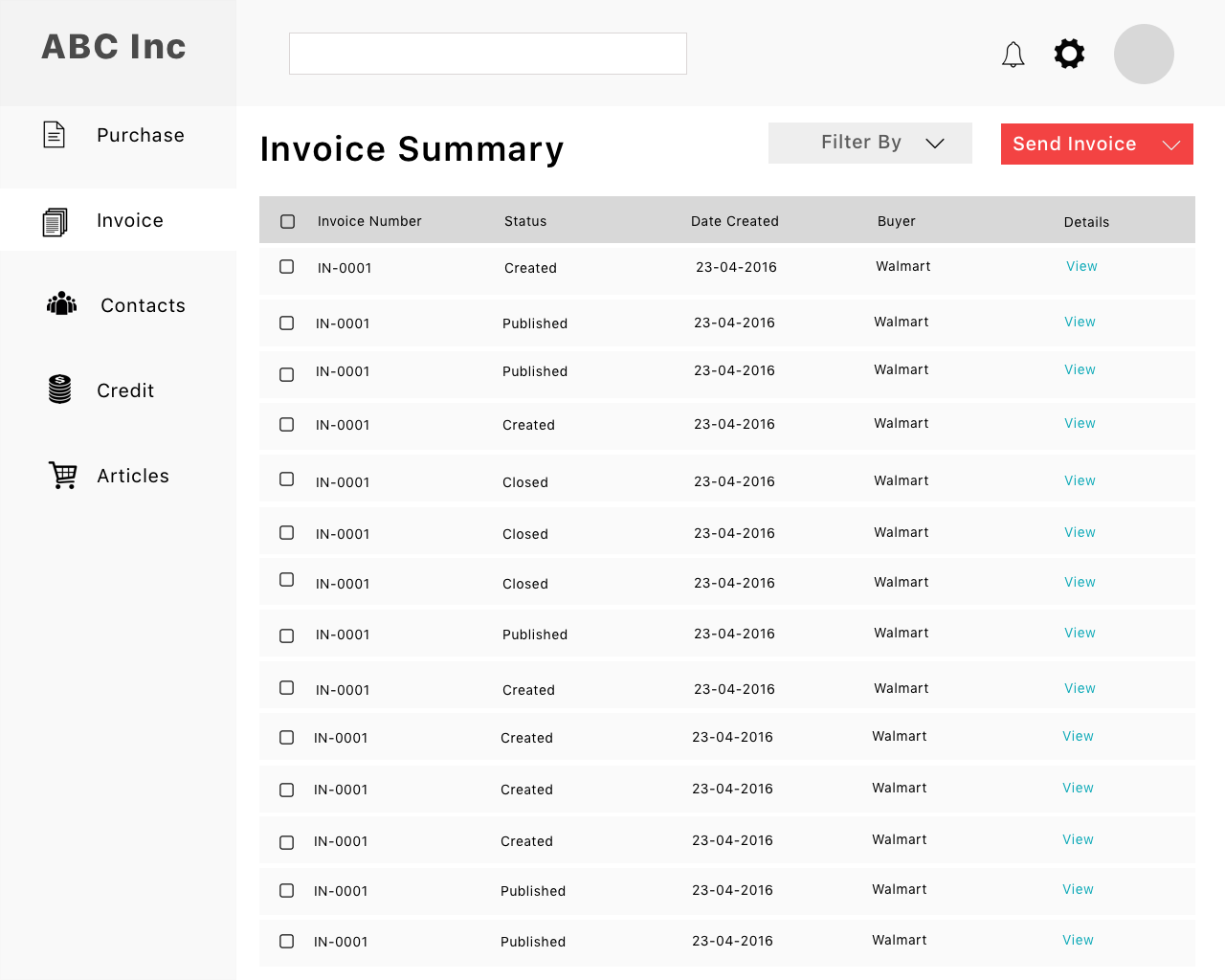The image size is (1225, 980).
Task: Click the Credit coin stack icon
Action: click(x=59, y=389)
